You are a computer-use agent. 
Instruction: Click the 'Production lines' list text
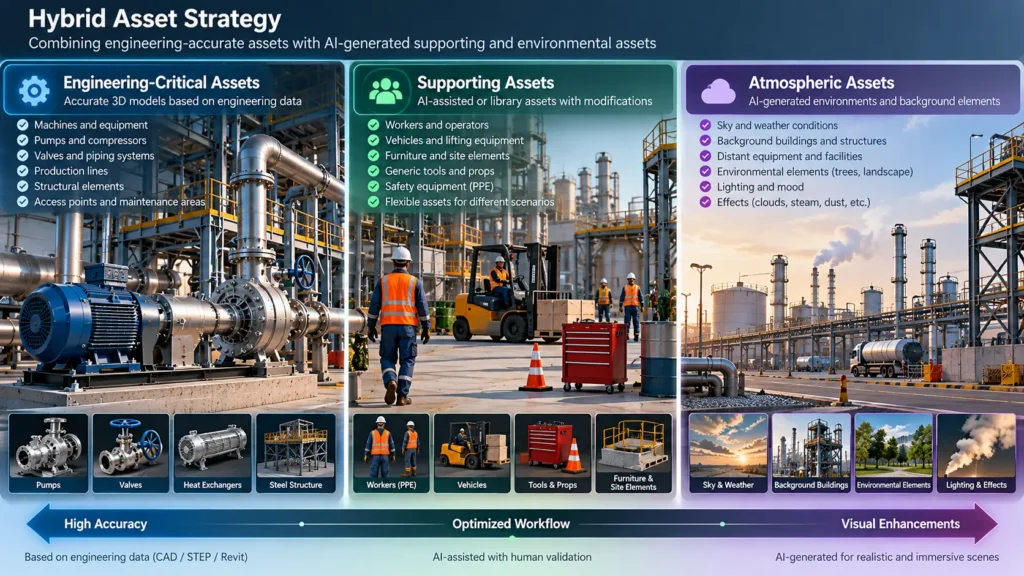click(71, 171)
